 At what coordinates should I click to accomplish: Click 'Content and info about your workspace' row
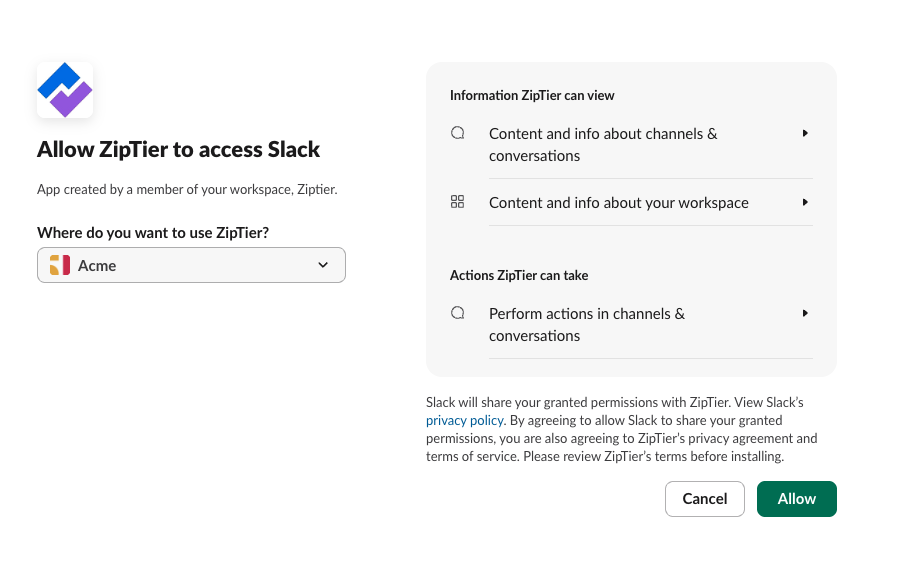click(x=632, y=202)
